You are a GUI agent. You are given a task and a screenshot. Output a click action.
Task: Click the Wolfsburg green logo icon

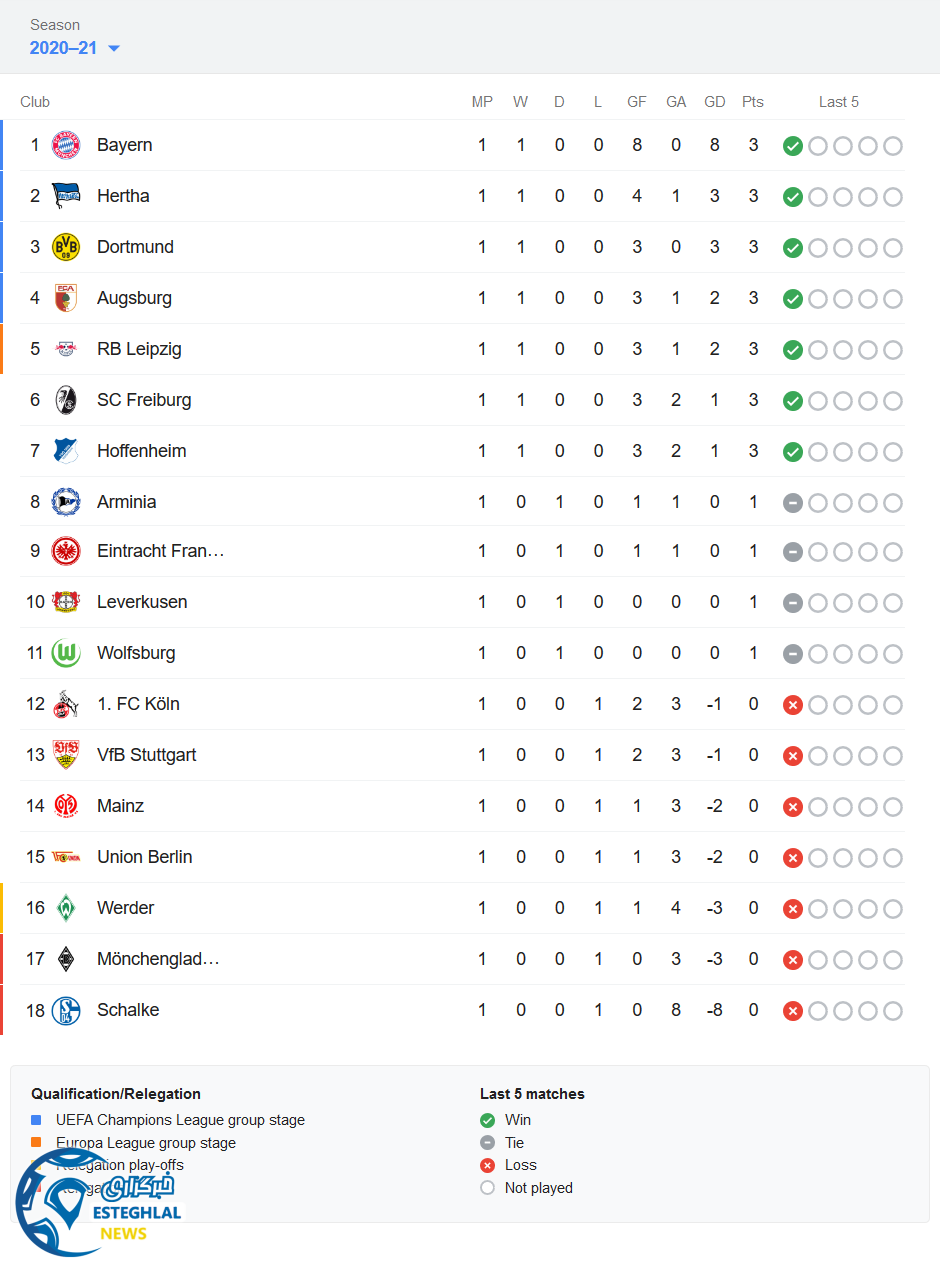pyautogui.click(x=66, y=653)
